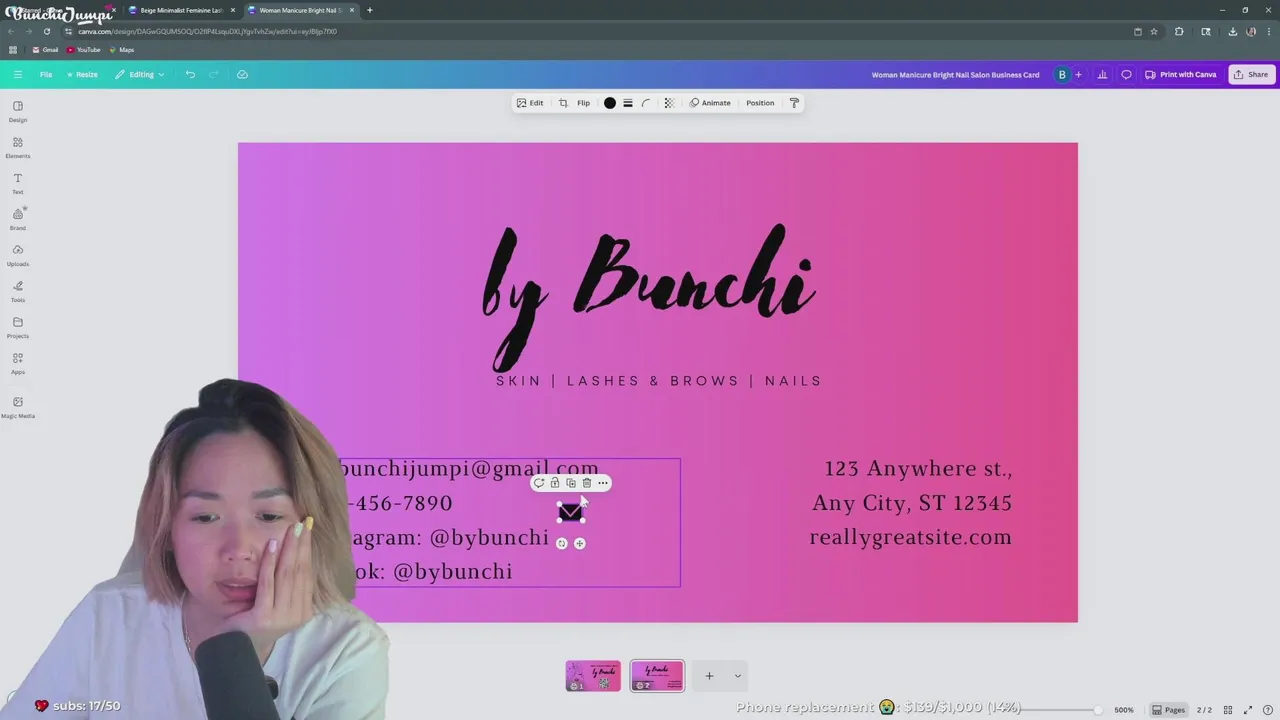1280x720 pixels.
Task: Open grid view of pages
Action: pyautogui.click(x=1228, y=710)
